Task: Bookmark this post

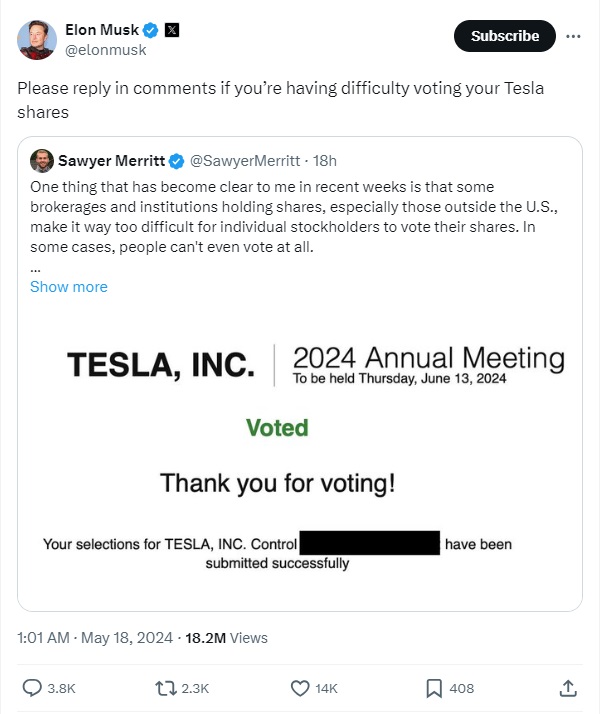Action: 434,688
